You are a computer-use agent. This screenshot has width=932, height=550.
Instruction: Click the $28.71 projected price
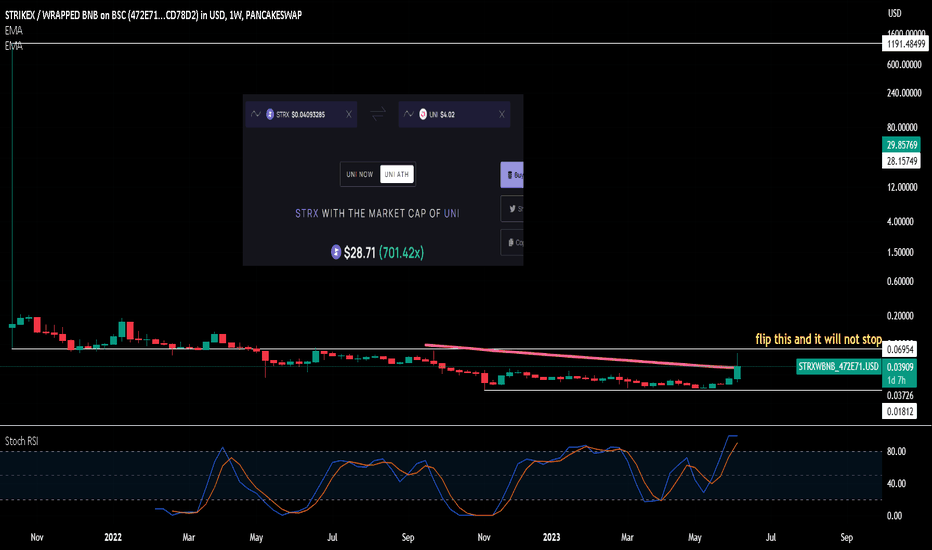click(x=360, y=253)
